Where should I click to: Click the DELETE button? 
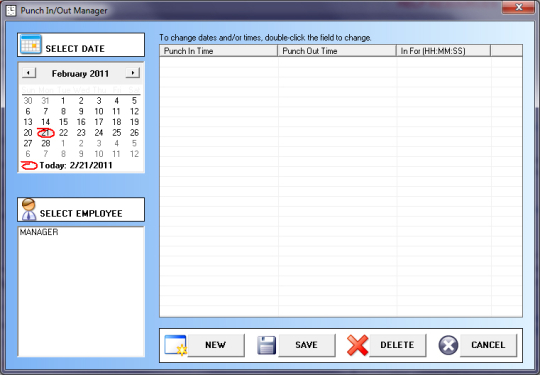coord(397,345)
